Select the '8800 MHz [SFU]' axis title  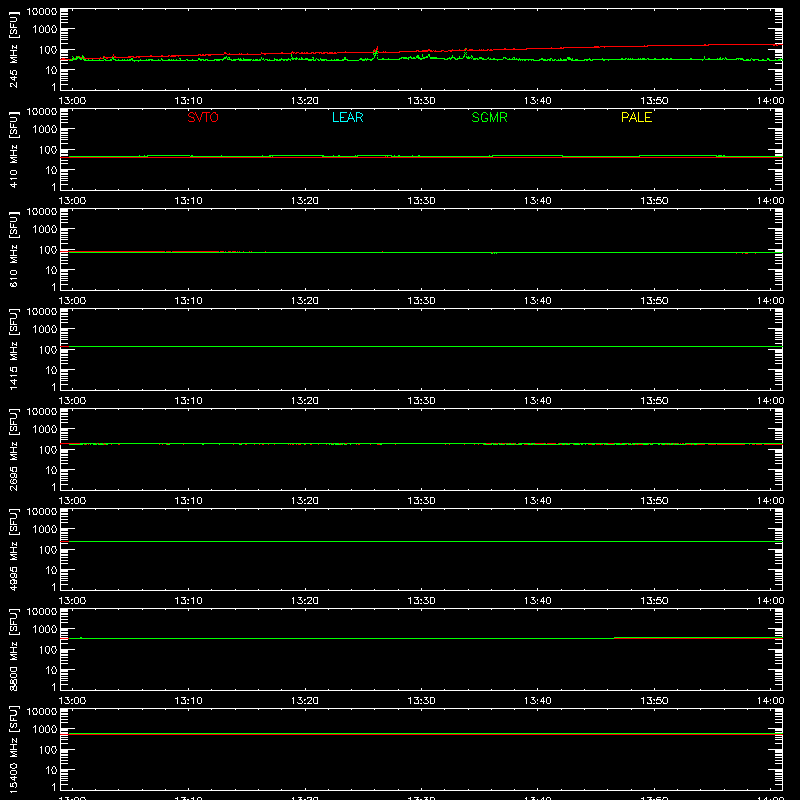pyautogui.click(x=13, y=649)
